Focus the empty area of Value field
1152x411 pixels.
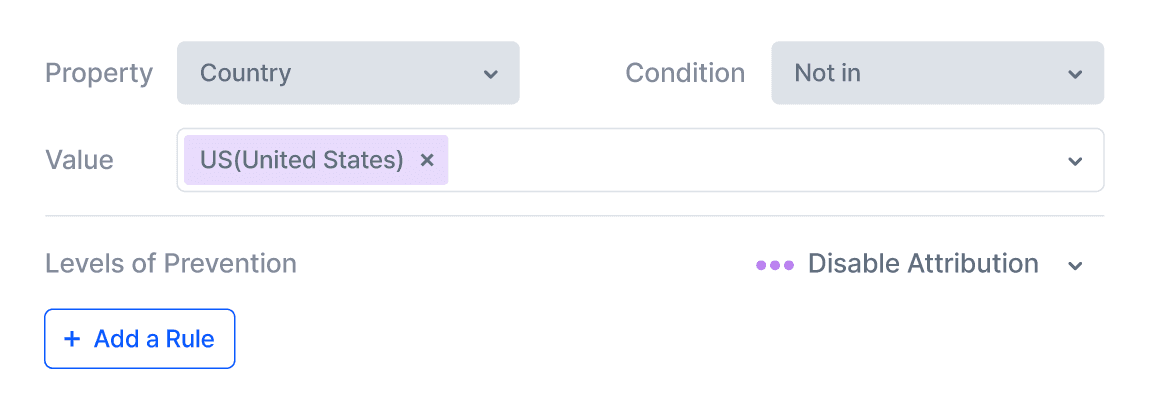click(750, 160)
